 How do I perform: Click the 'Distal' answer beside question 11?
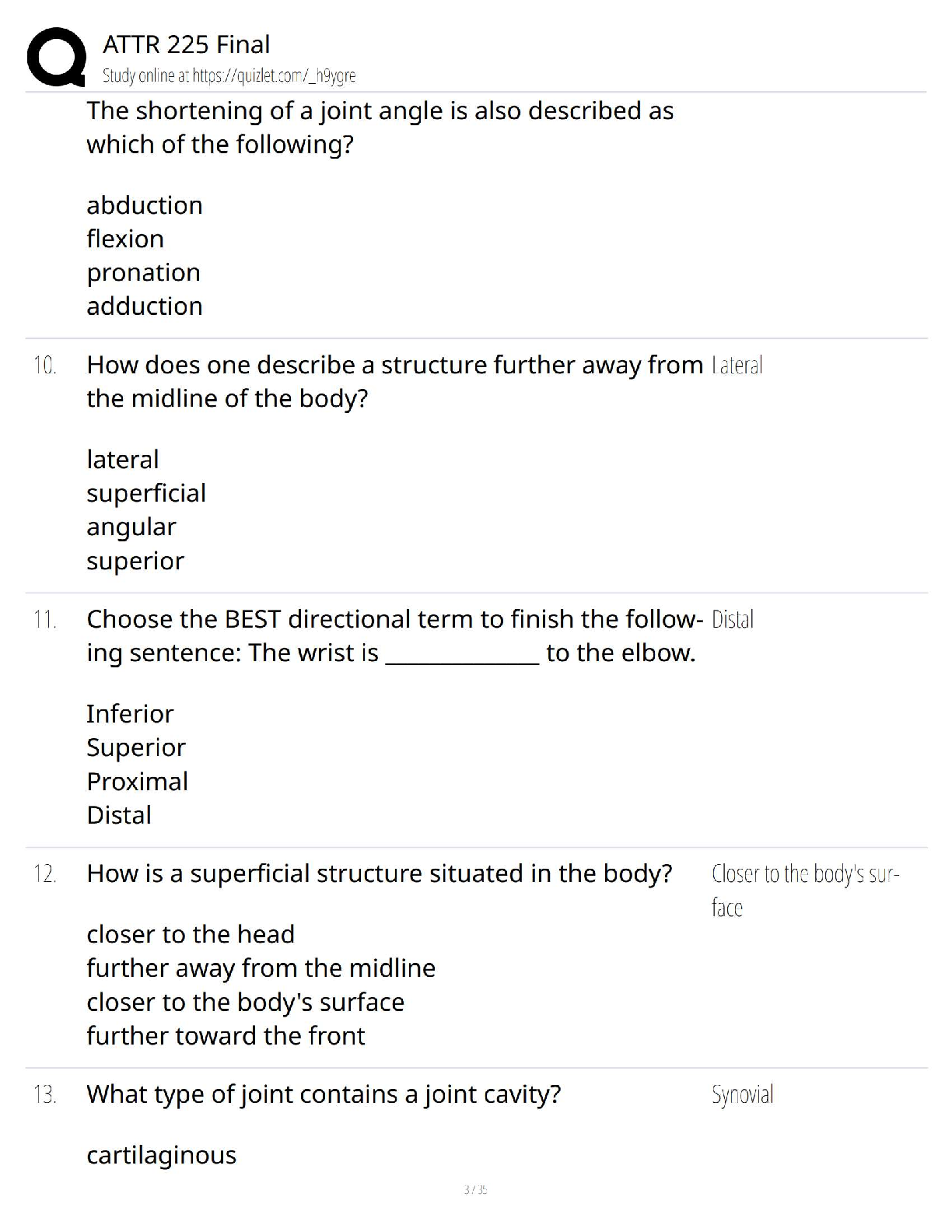[732, 620]
